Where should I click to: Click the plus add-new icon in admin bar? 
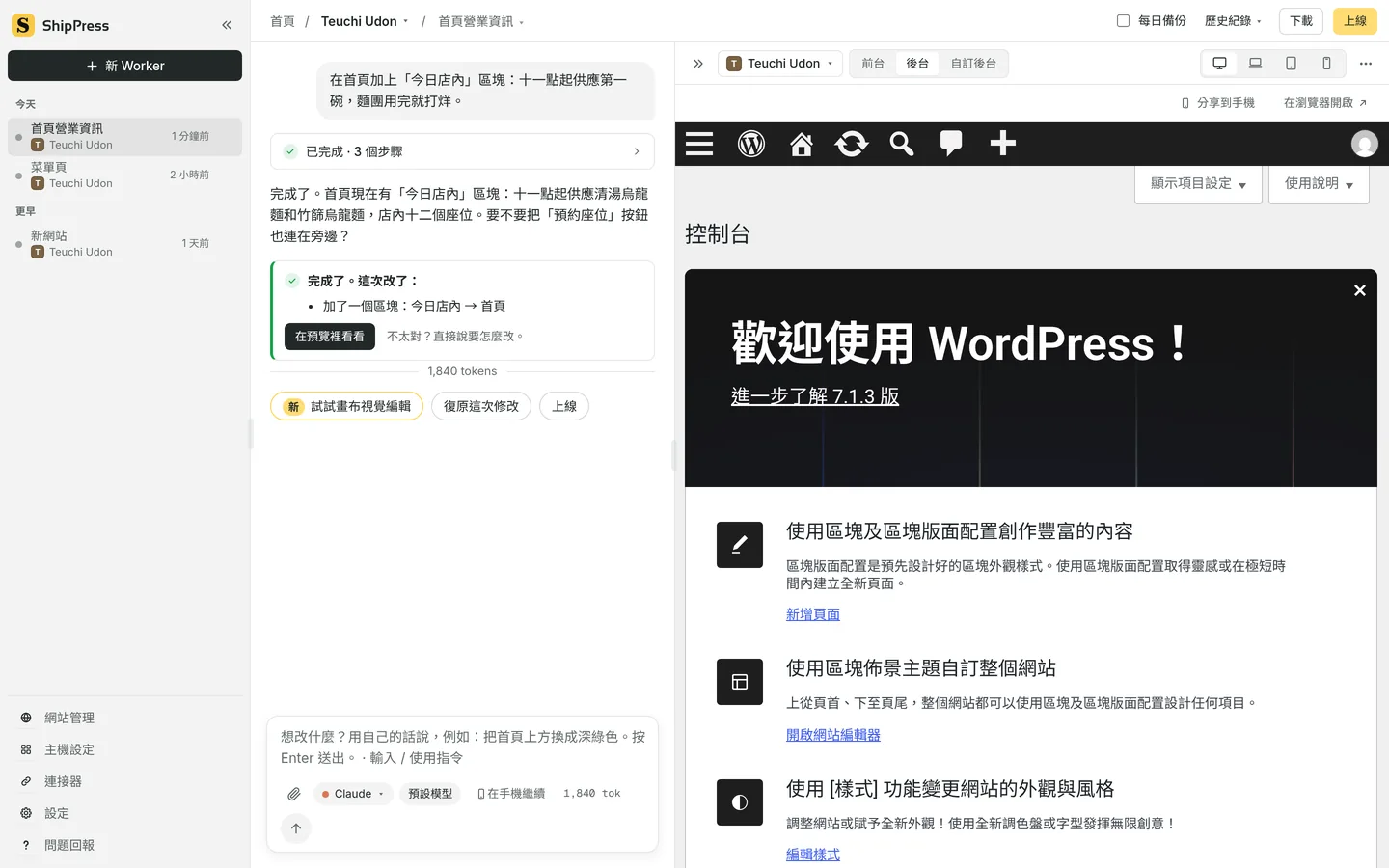coord(1003,144)
